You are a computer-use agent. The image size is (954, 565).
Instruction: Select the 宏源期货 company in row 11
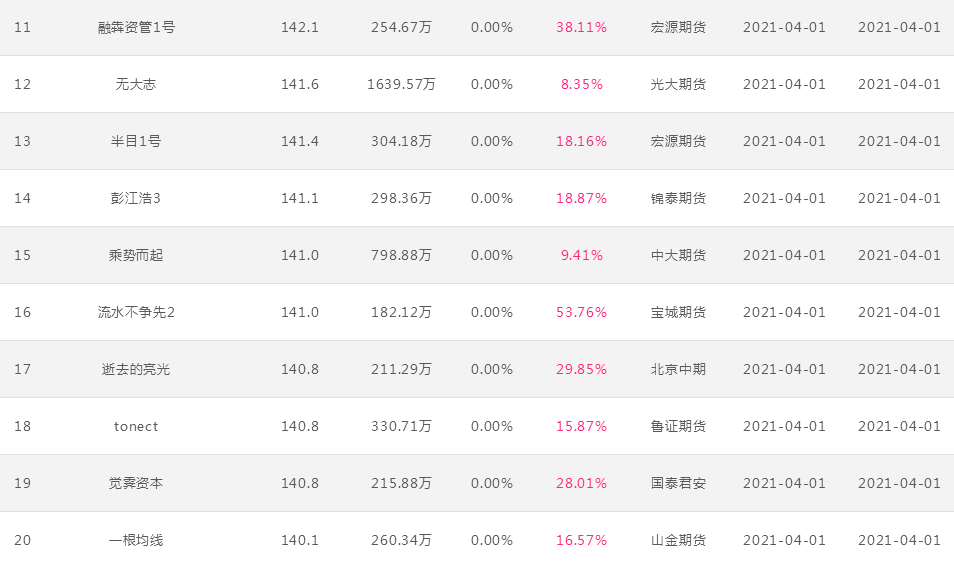[x=678, y=27]
